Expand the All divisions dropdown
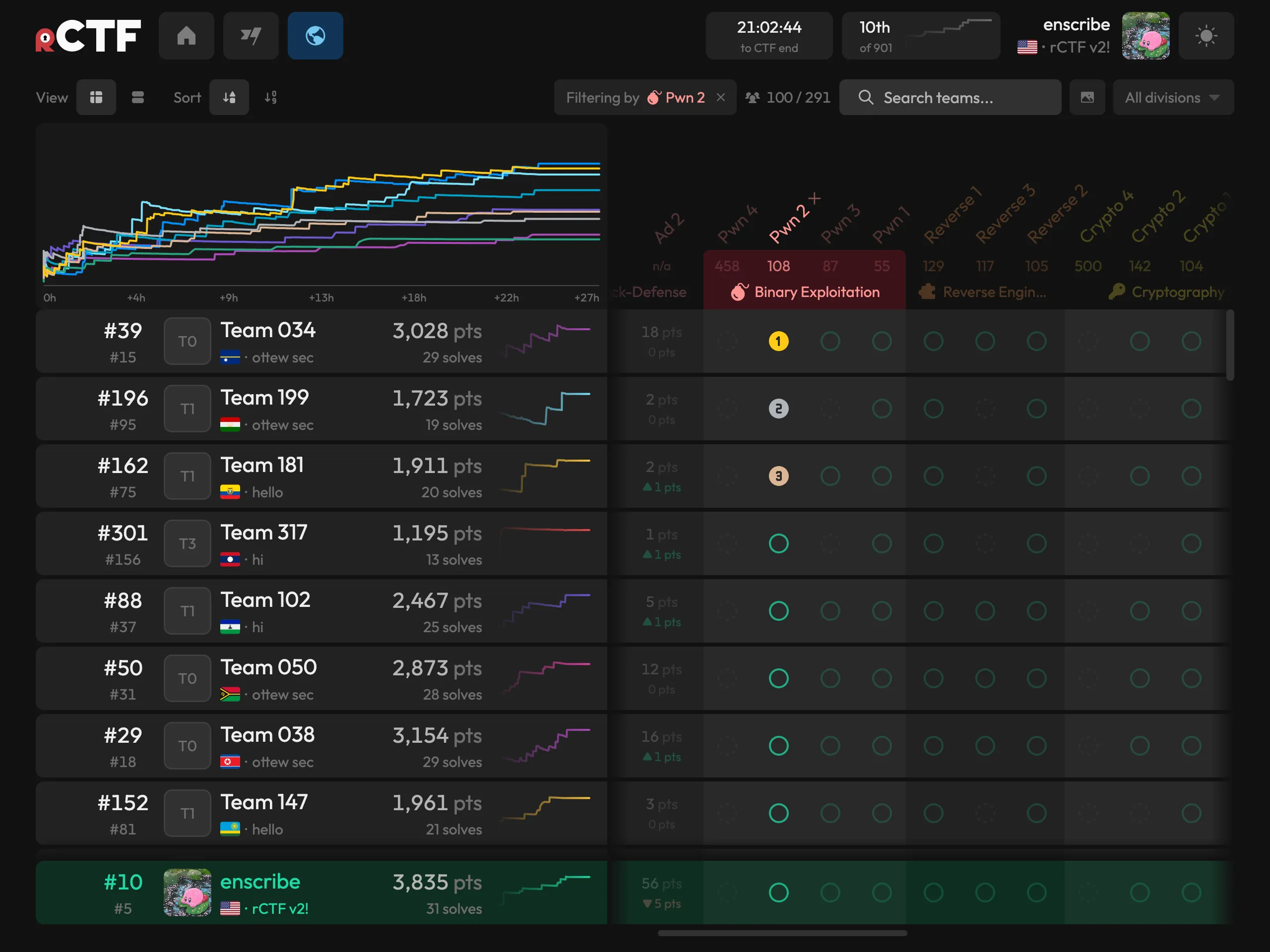1270x952 pixels. click(1173, 98)
